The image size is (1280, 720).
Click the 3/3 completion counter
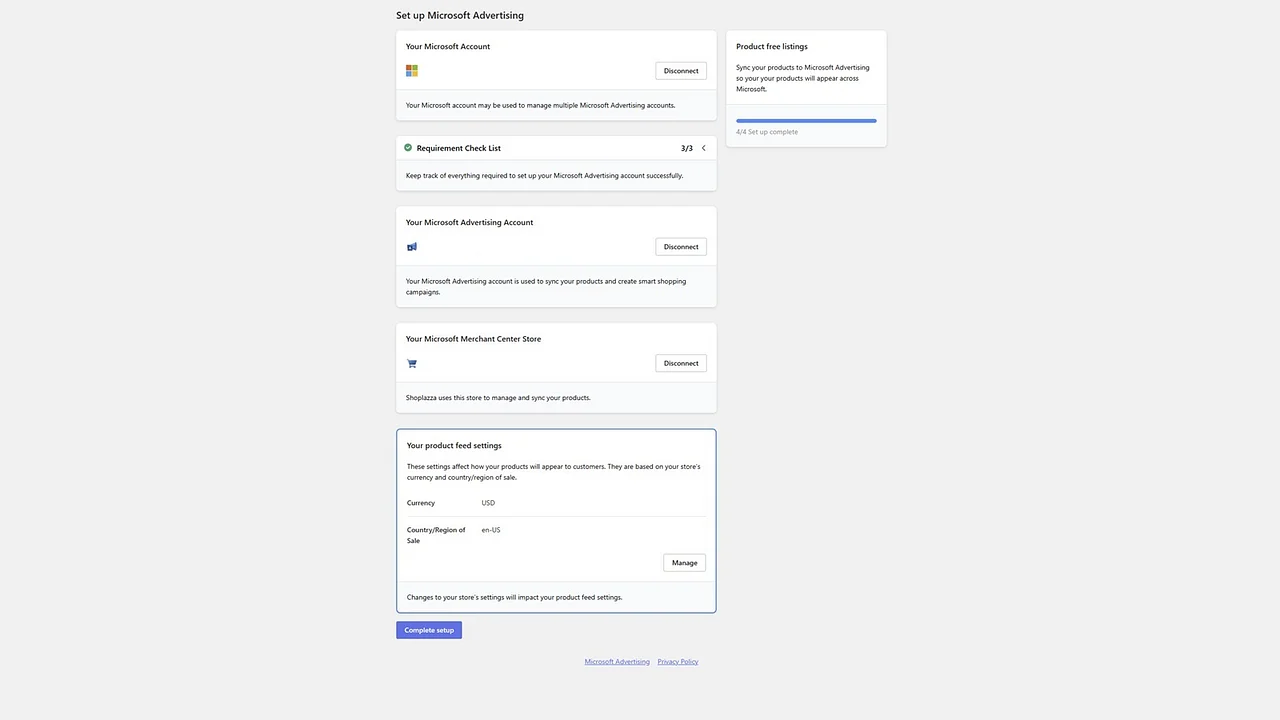[686, 147]
